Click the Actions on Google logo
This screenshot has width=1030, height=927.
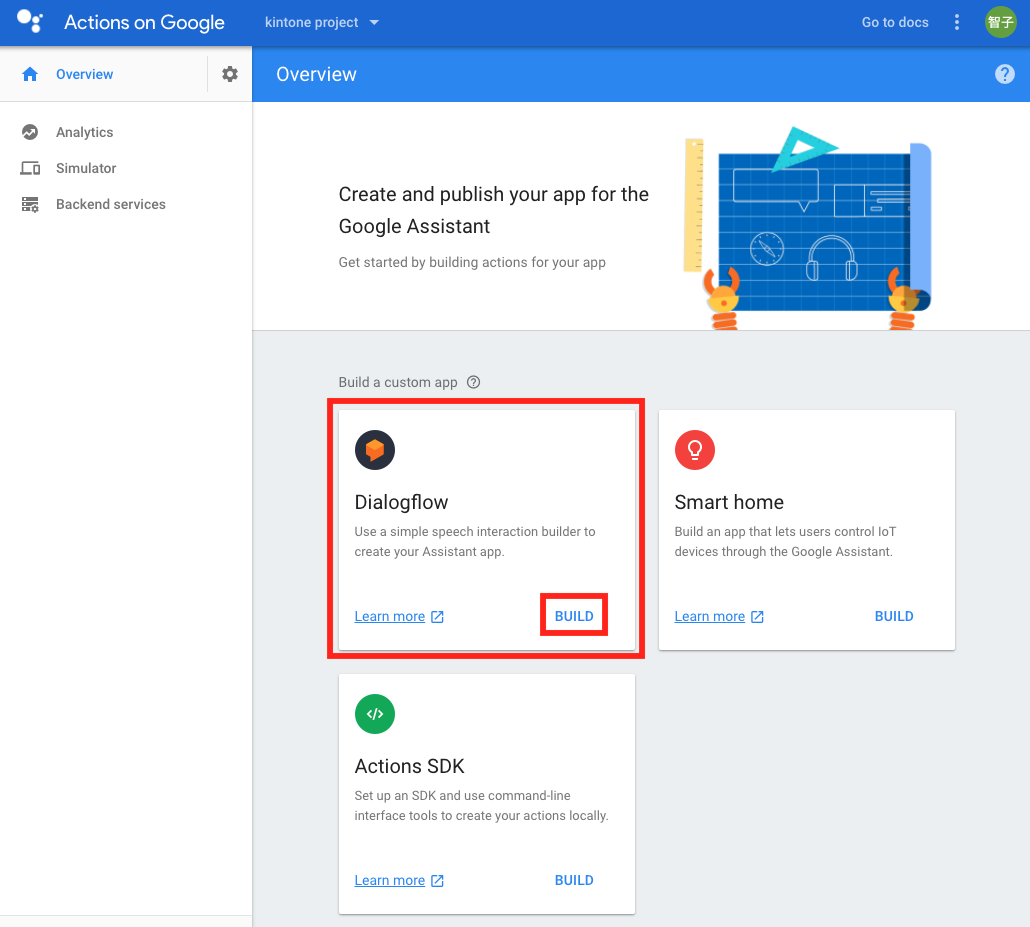coord(30,21)
